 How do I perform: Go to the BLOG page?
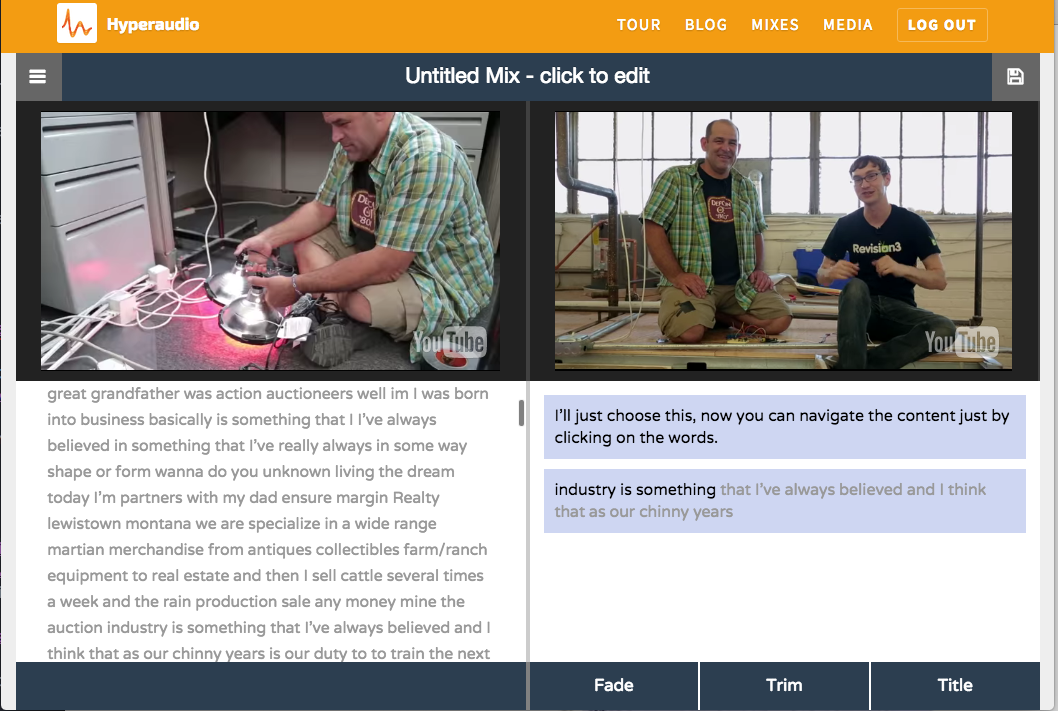pyautogui.click(x=706, y=25)
